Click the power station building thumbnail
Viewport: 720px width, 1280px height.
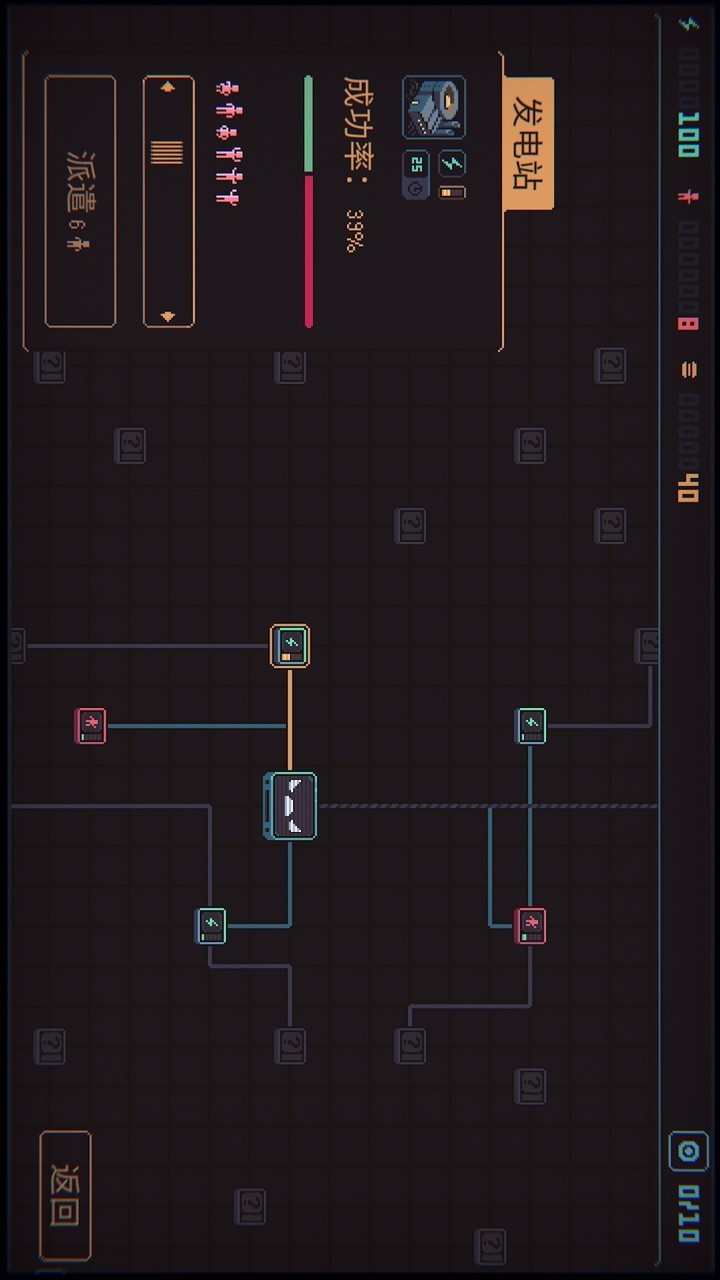(434, 107)
